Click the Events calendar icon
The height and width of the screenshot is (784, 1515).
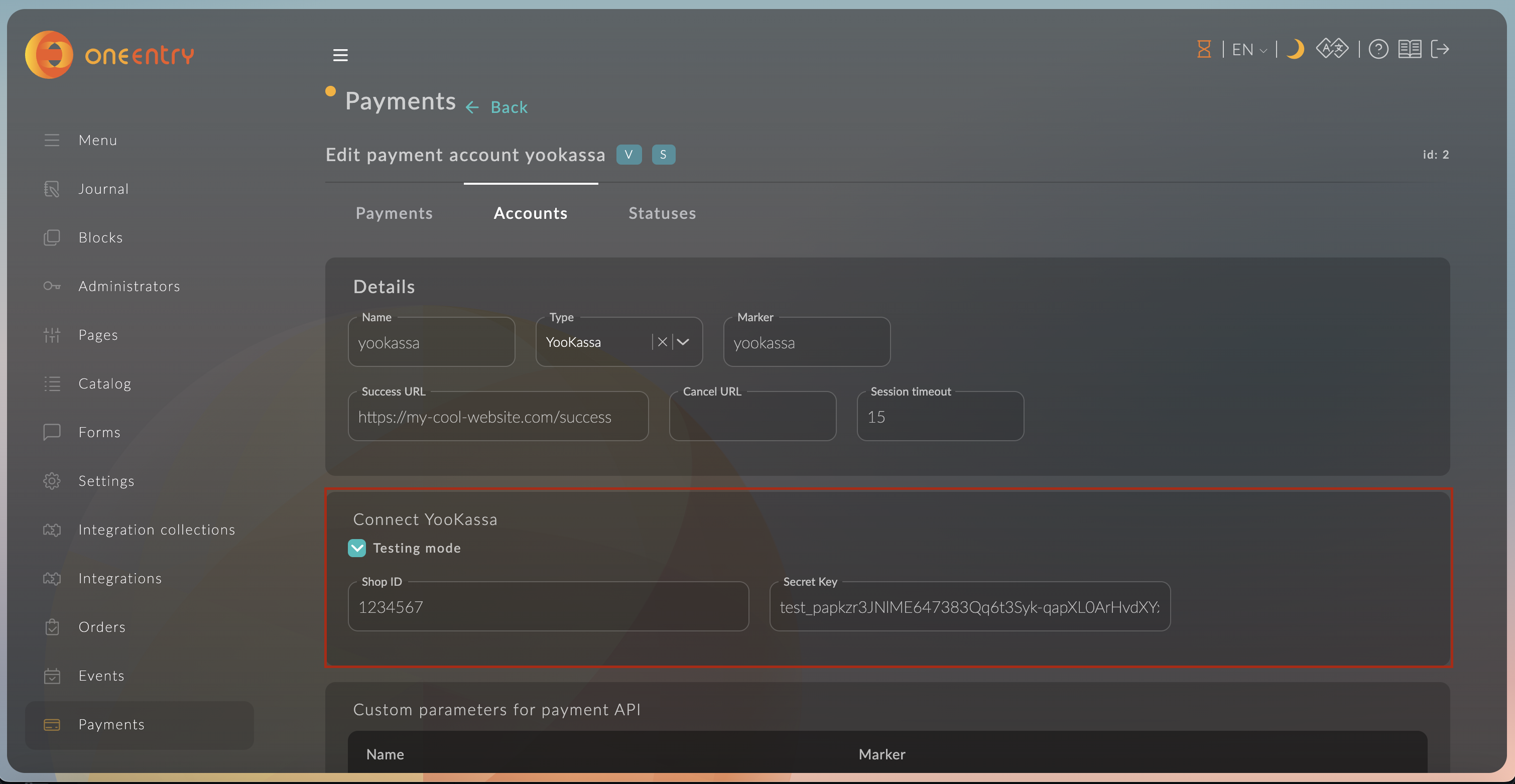(52, 676)
